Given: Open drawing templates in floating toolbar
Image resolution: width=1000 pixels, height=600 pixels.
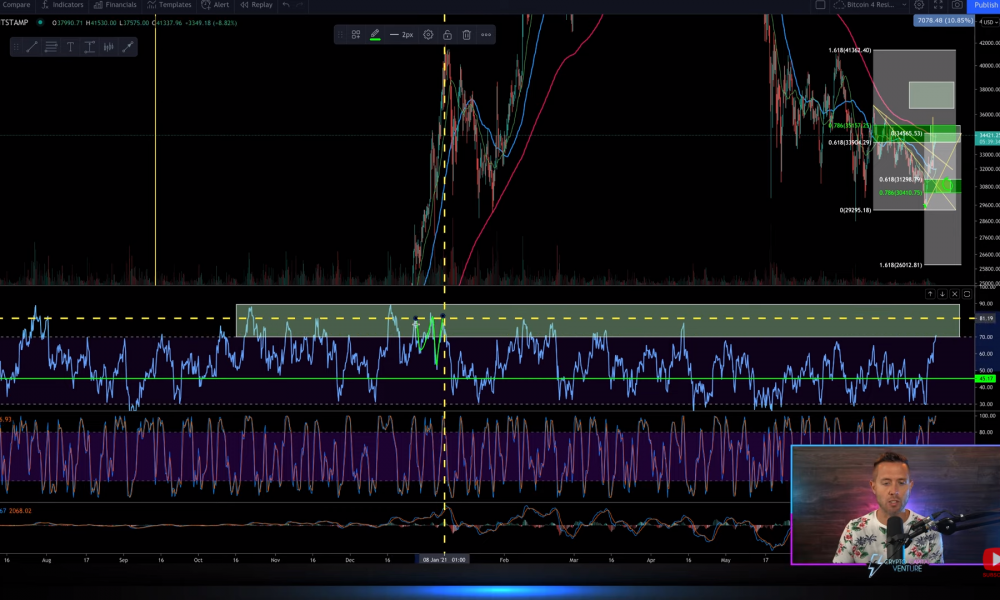Looking at the screenshot, I should 356,34.
